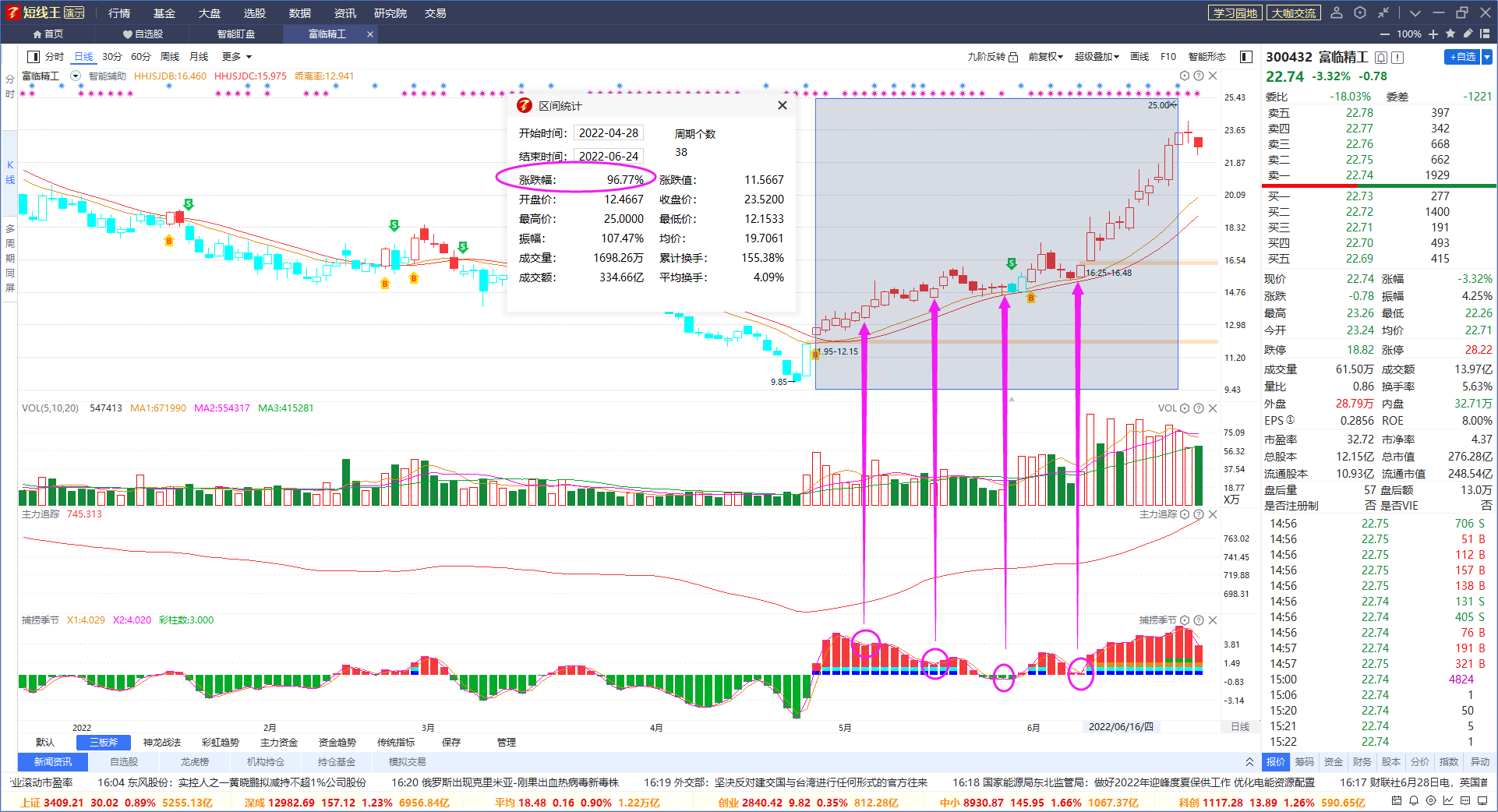Click 画线 drawing tool button
Viewport: 1498px width, 812px height.
(x=1139, y=57)
